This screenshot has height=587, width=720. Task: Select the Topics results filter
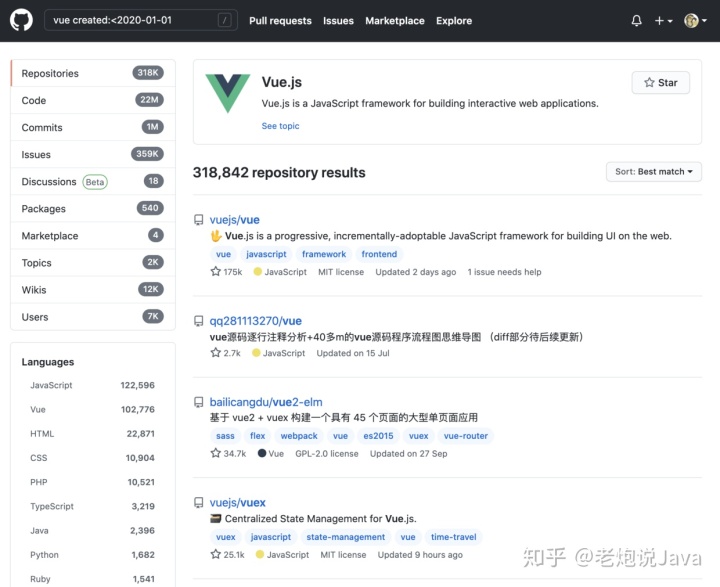coord(93,263)
